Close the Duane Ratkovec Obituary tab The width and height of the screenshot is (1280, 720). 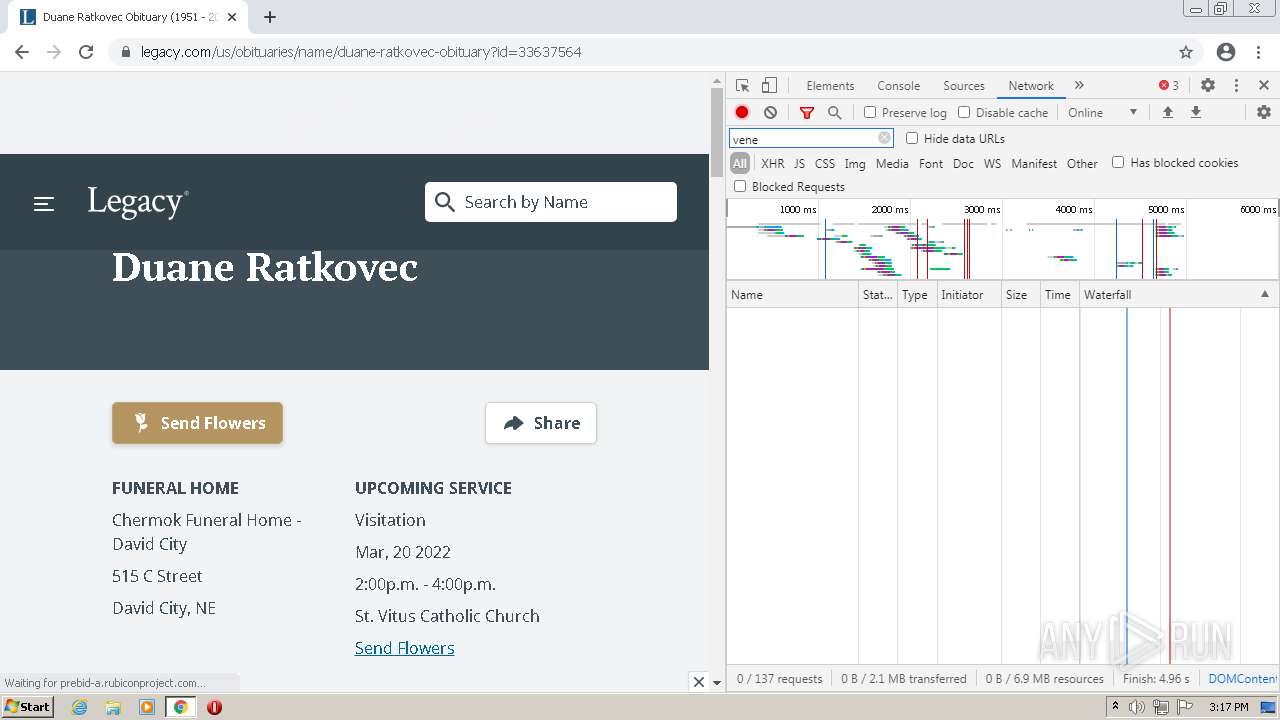click(x=233, y=17)
